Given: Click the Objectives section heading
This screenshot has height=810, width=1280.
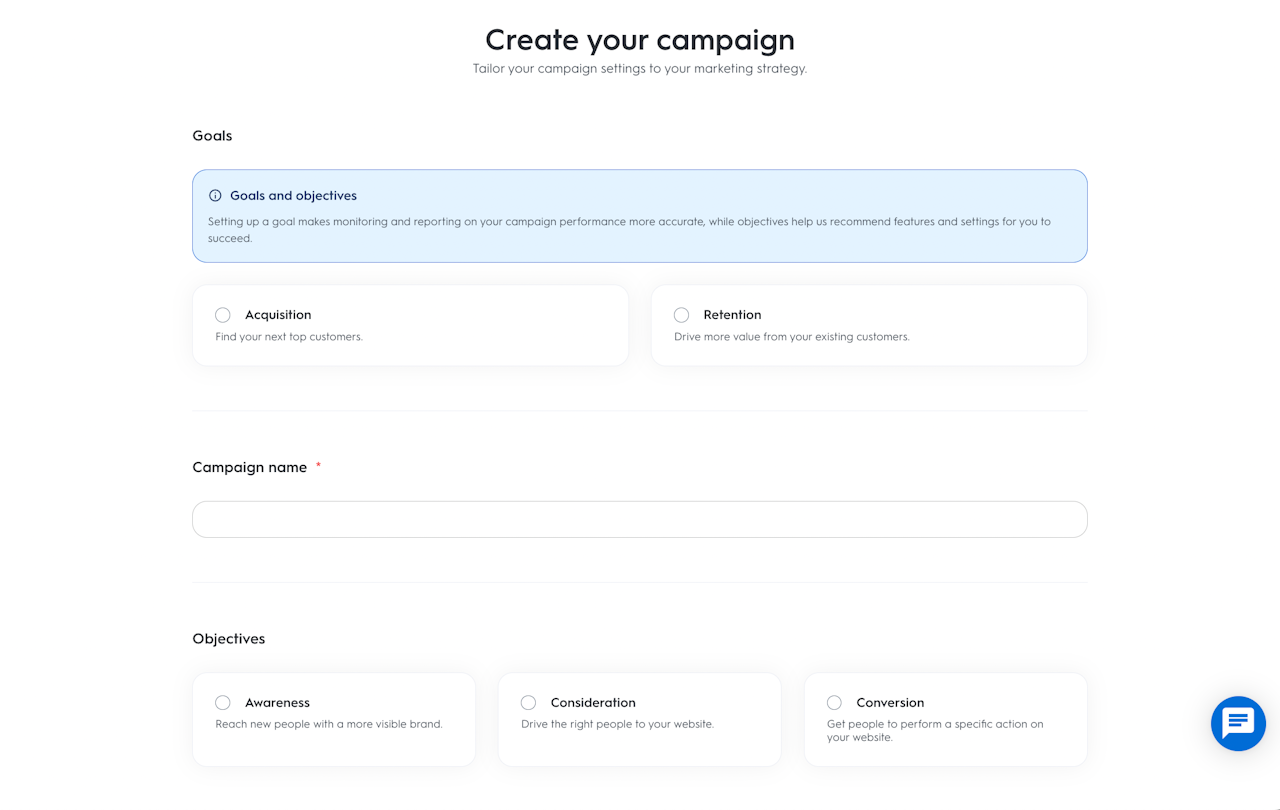Looking at the screenshot, I should (229, 639).
